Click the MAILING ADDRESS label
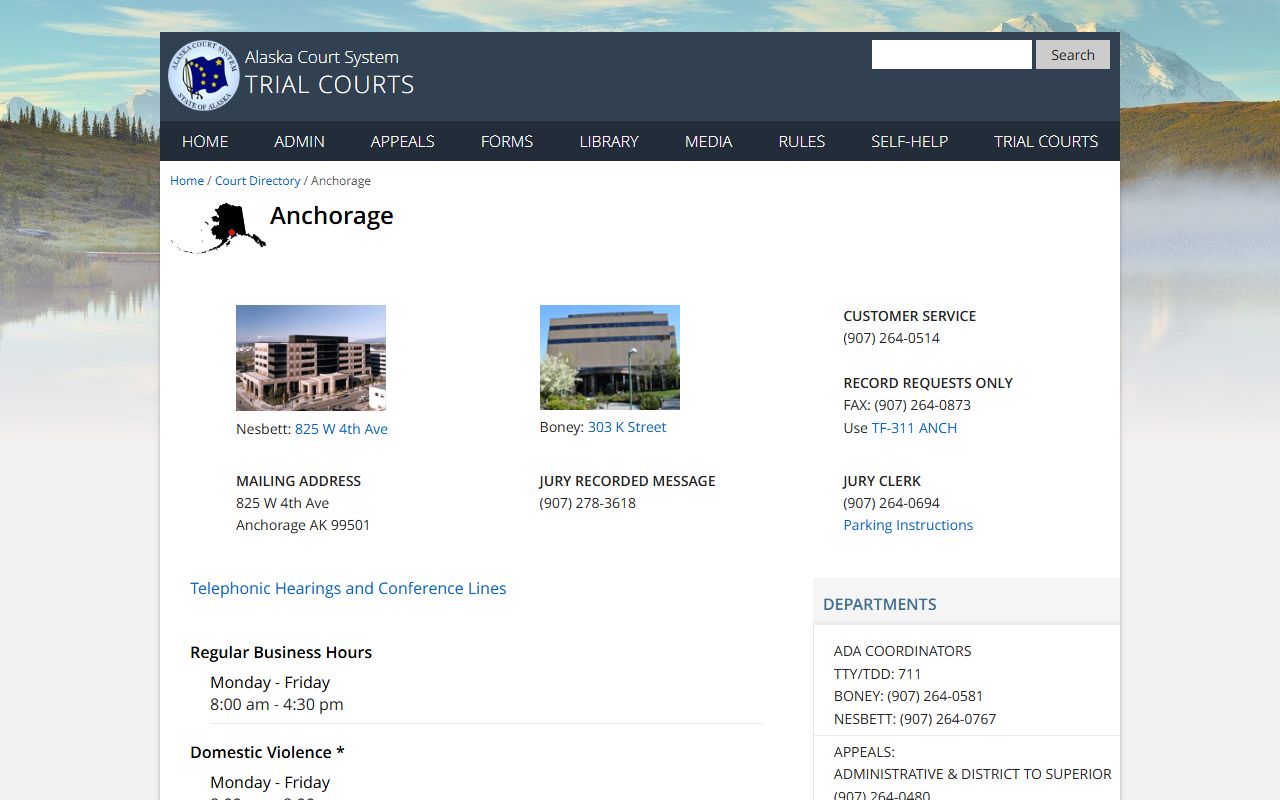 coord(299,481)
